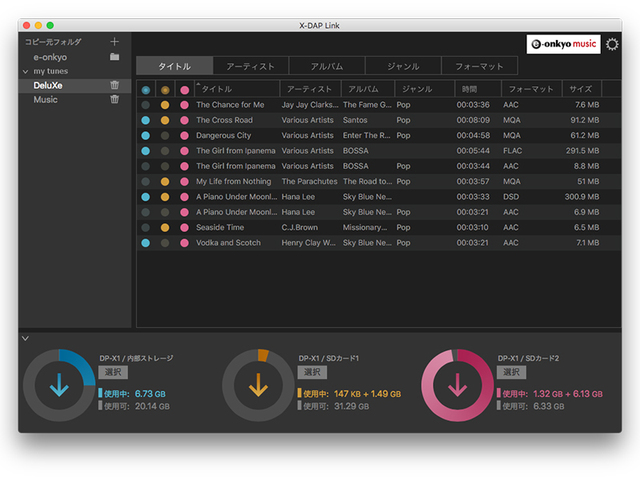Viewport: 640px width, 480px height.
Task: Click 選択 button for 内部ストレージ
Action: click(112, 372)
